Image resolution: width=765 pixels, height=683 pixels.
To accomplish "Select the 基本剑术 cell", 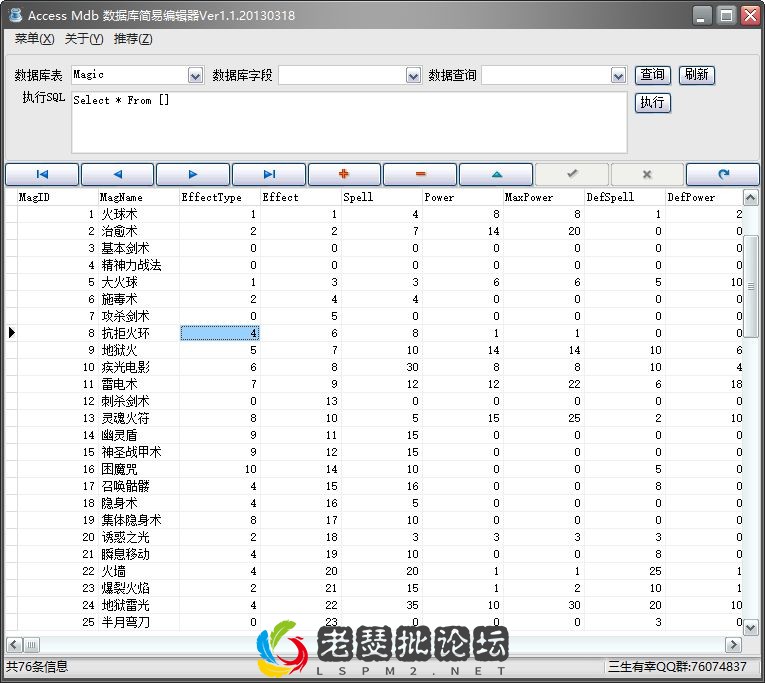I will (x=139, y=248).
